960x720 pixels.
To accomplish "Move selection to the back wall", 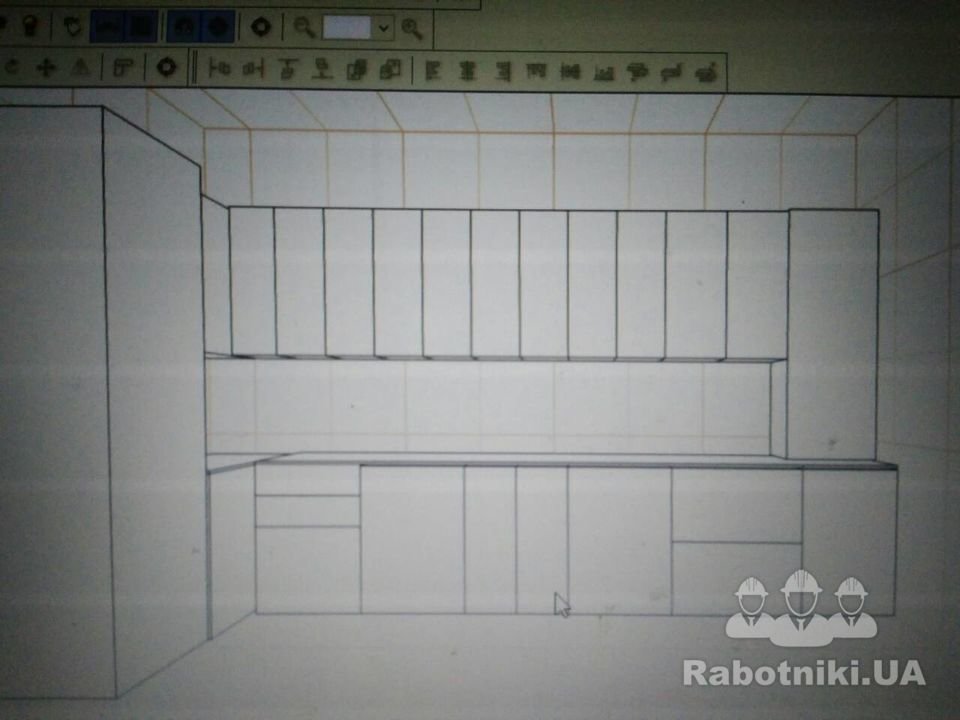I will [x=390, y=70].
